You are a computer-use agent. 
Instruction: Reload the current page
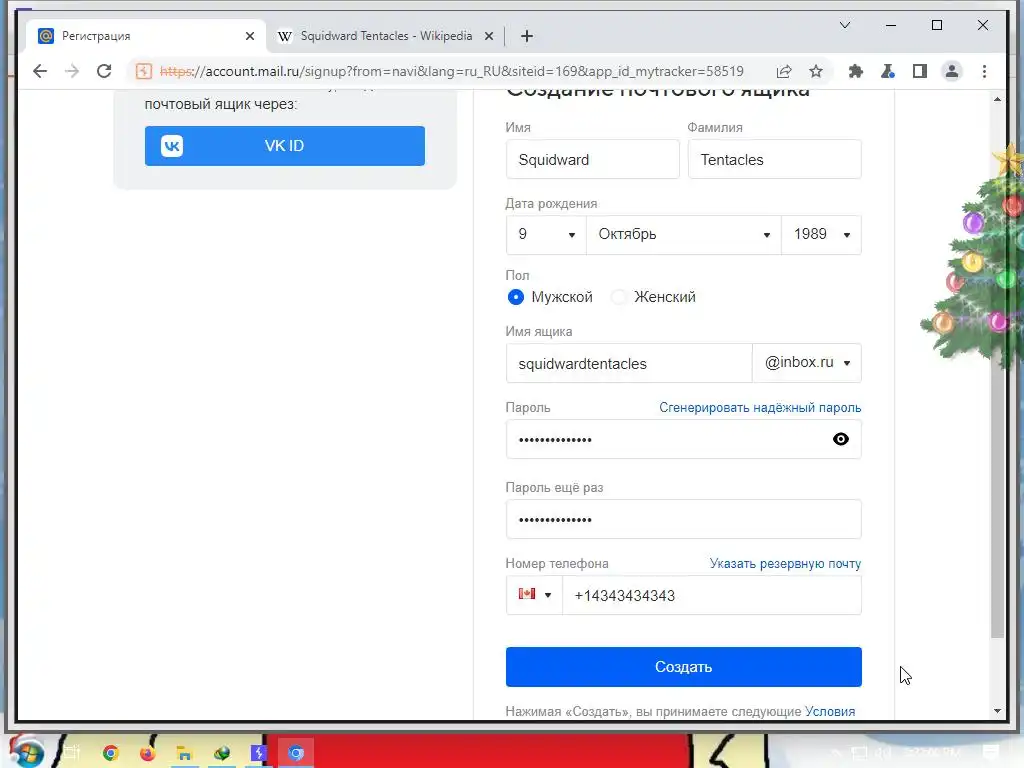104,71
